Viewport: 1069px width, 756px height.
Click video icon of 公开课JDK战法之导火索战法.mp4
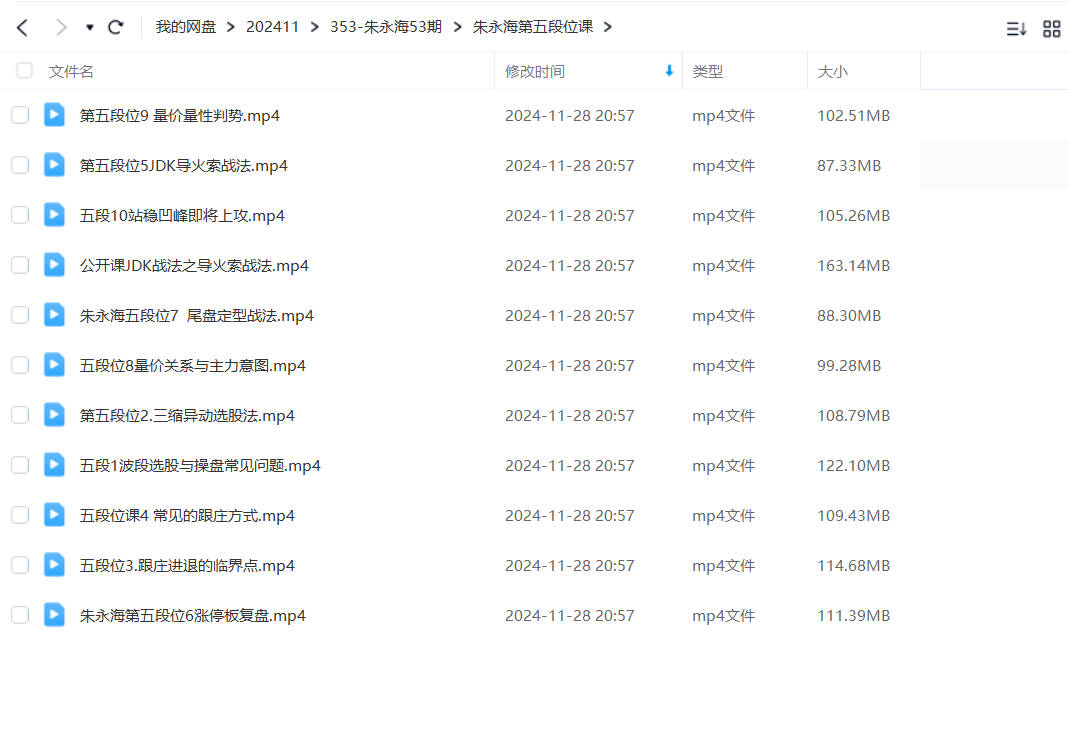point(55,264)
